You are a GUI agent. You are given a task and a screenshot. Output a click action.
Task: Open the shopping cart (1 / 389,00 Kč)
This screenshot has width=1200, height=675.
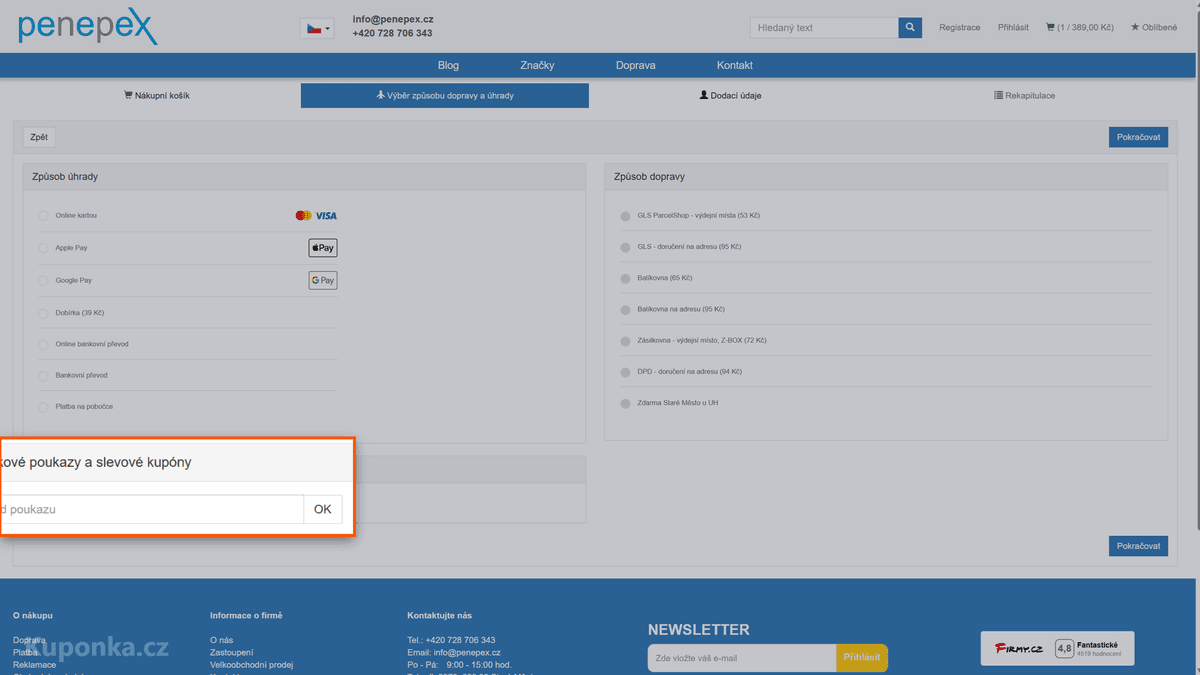tap(1079, 28)
